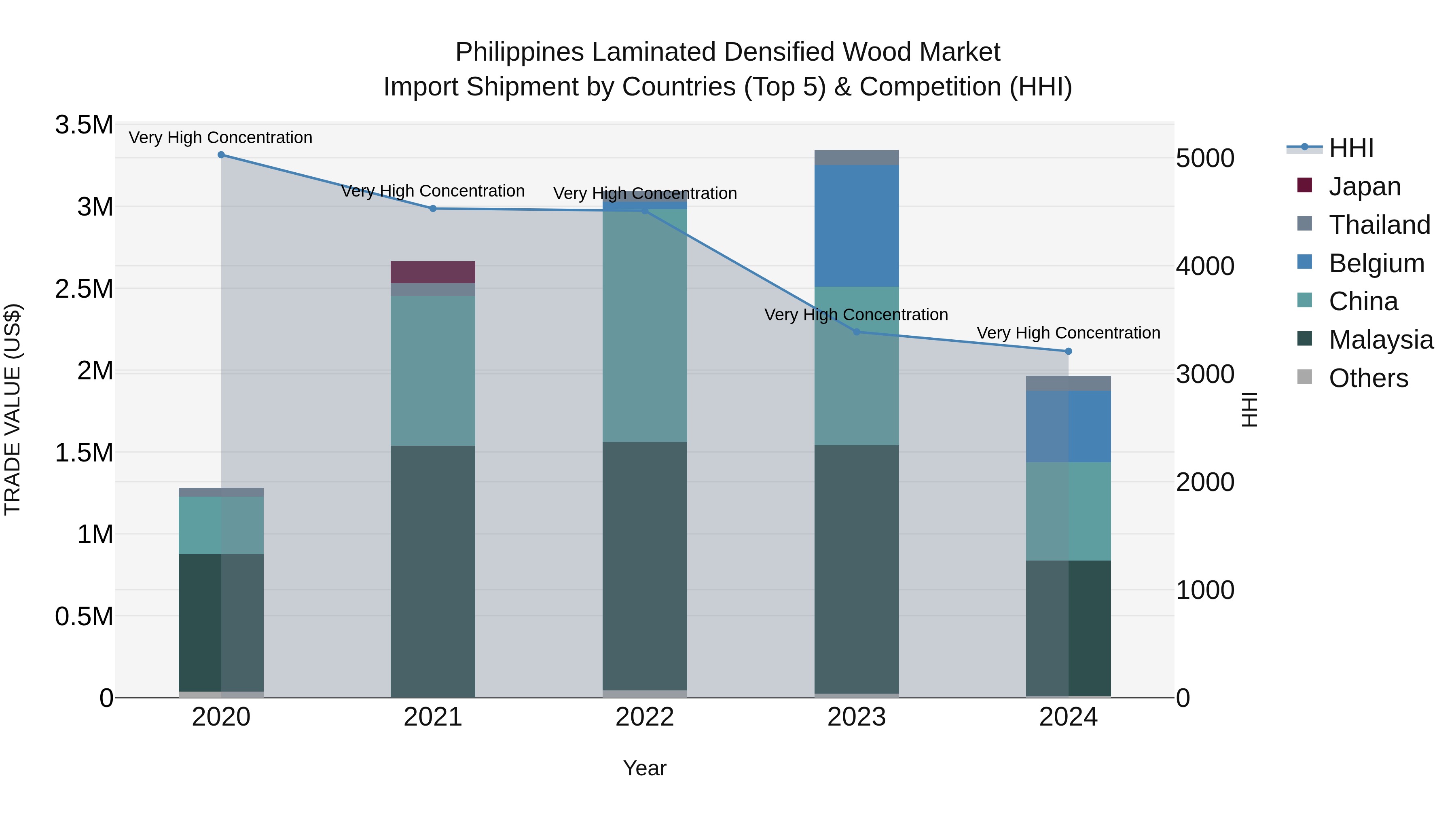Select the Others segment at 2022 bar base
This screenshot has height=819, width=1456.
click(645, 694)
